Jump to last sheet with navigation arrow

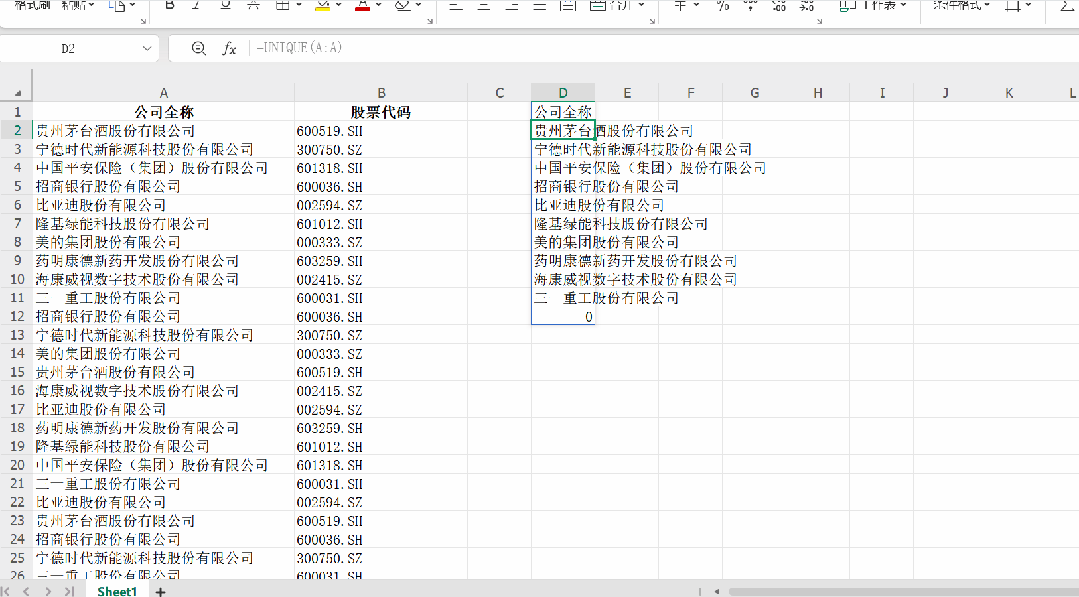(x=69, y=591)
